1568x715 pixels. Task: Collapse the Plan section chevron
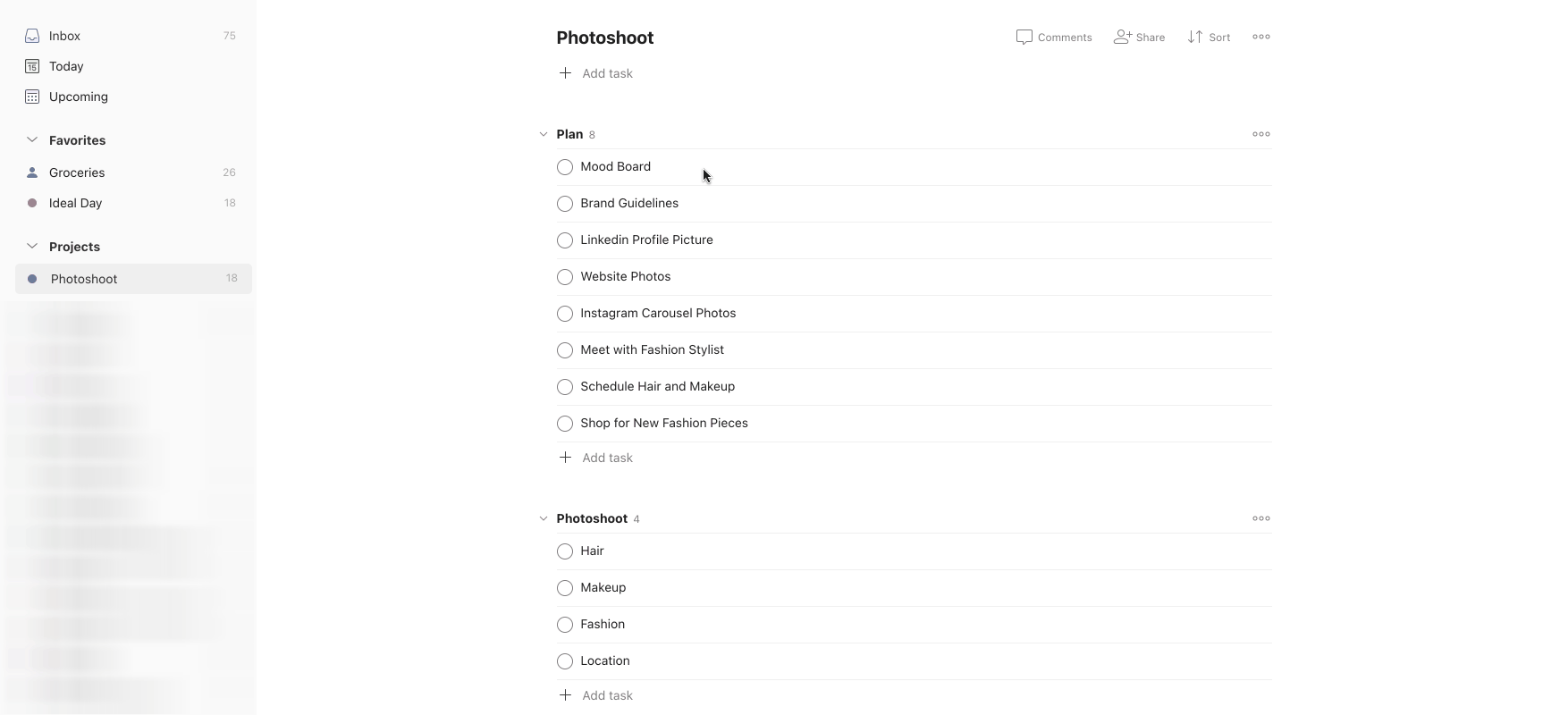pyautogui.click(x=543, y=134)
